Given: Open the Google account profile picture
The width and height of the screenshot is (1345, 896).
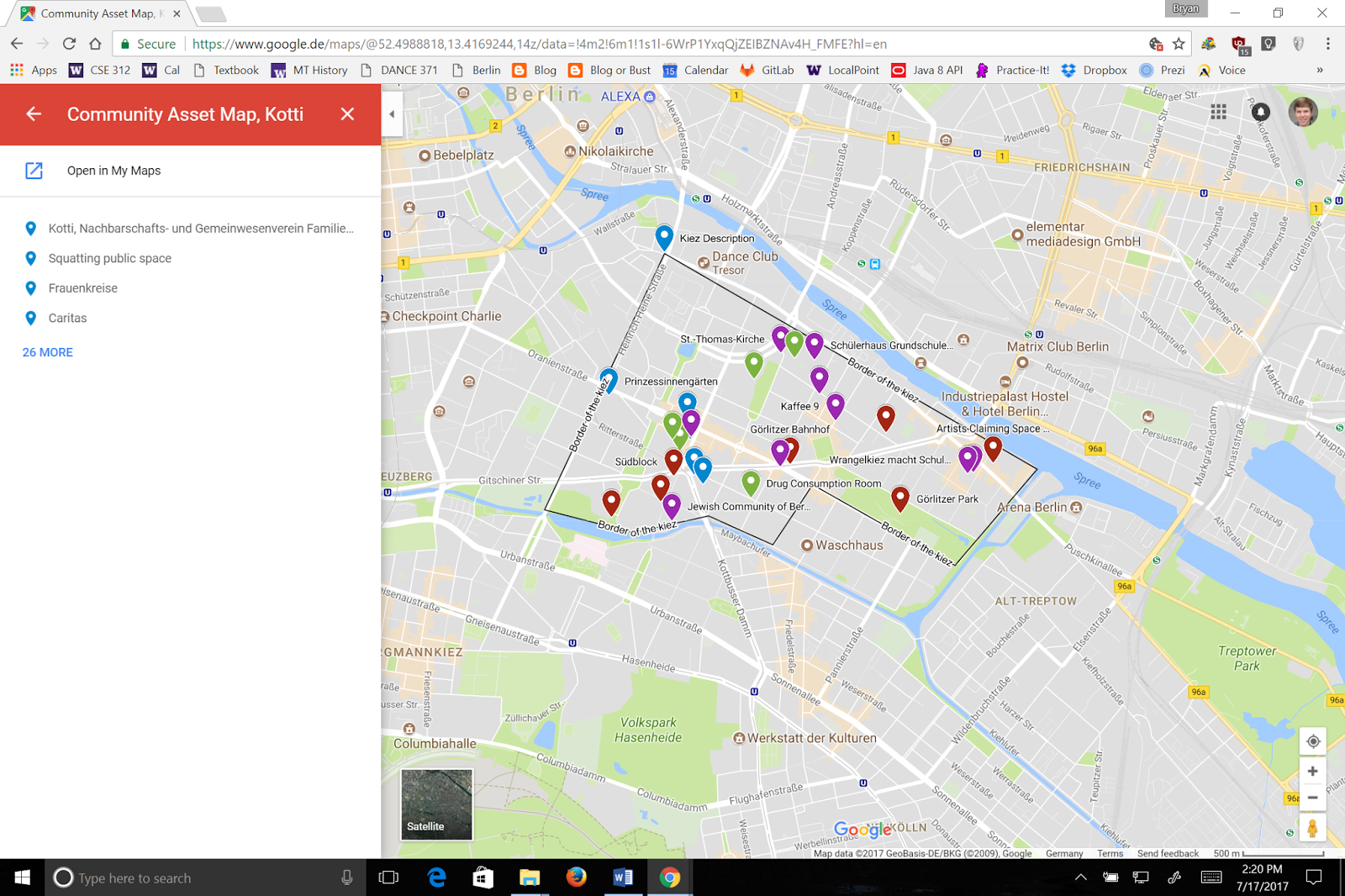Looking at the screenshot, I should point(1303,112).
